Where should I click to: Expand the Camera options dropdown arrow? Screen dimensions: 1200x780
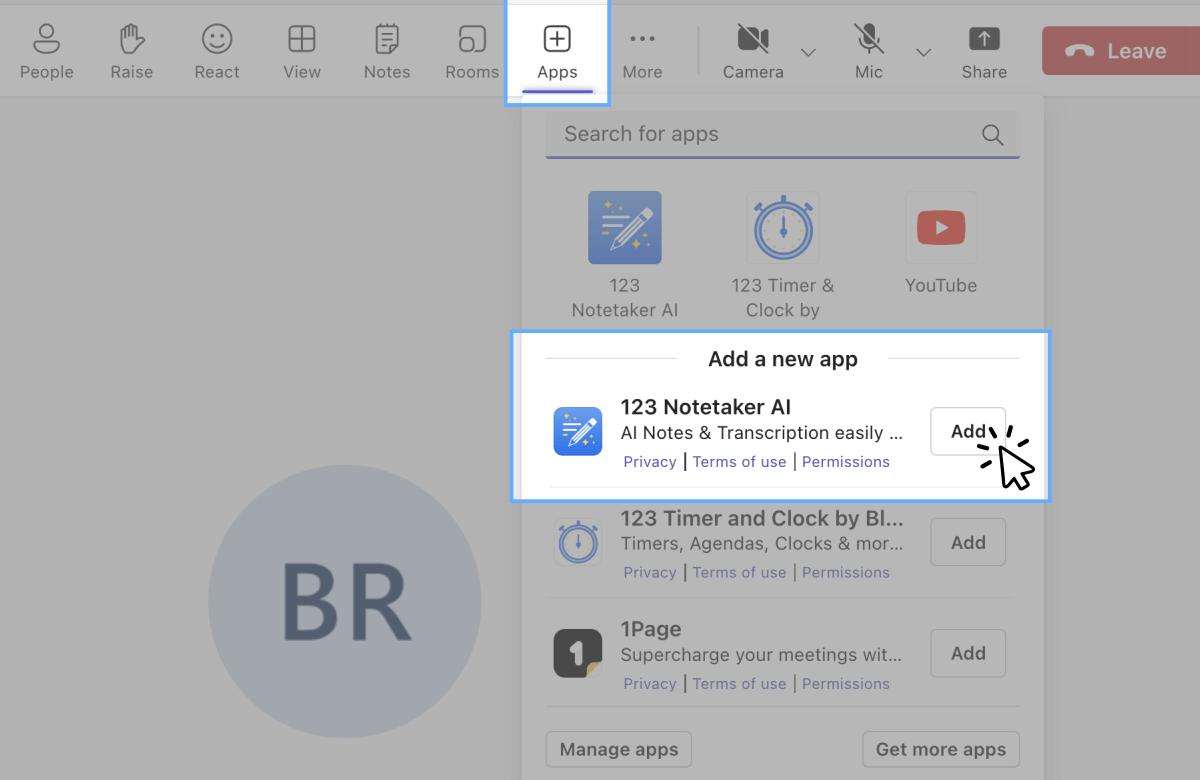809,52
